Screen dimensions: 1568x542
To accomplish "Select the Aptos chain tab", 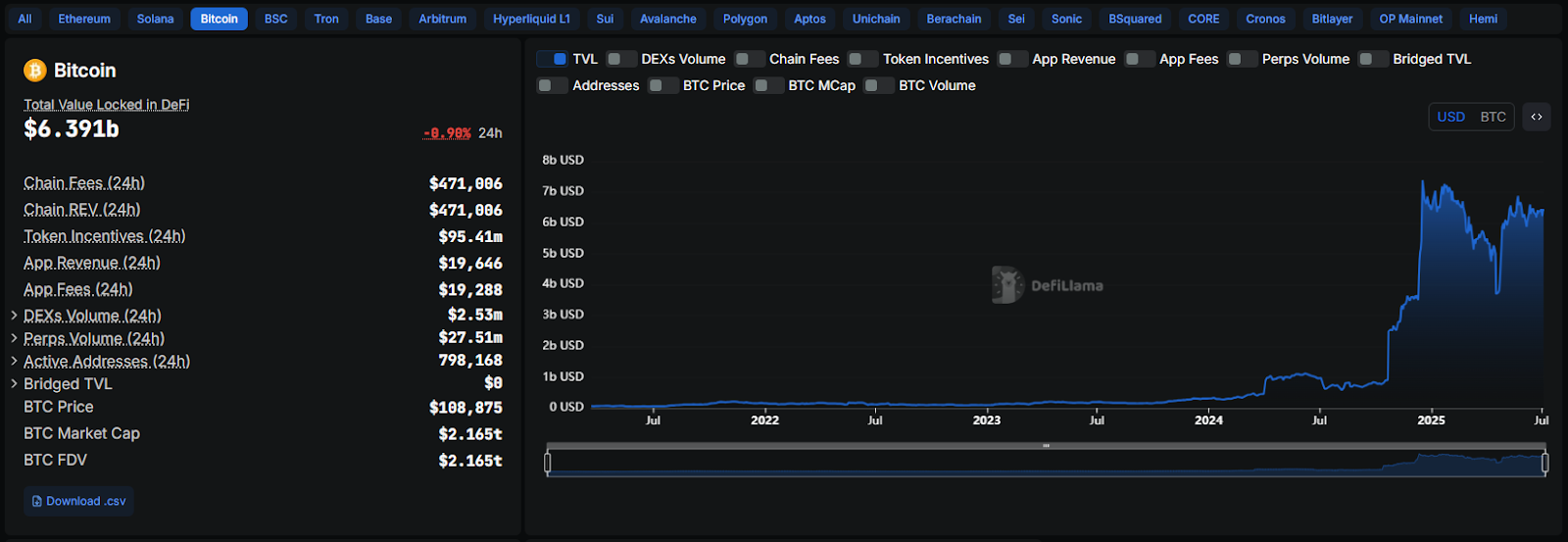I will (x=810, y=19).
